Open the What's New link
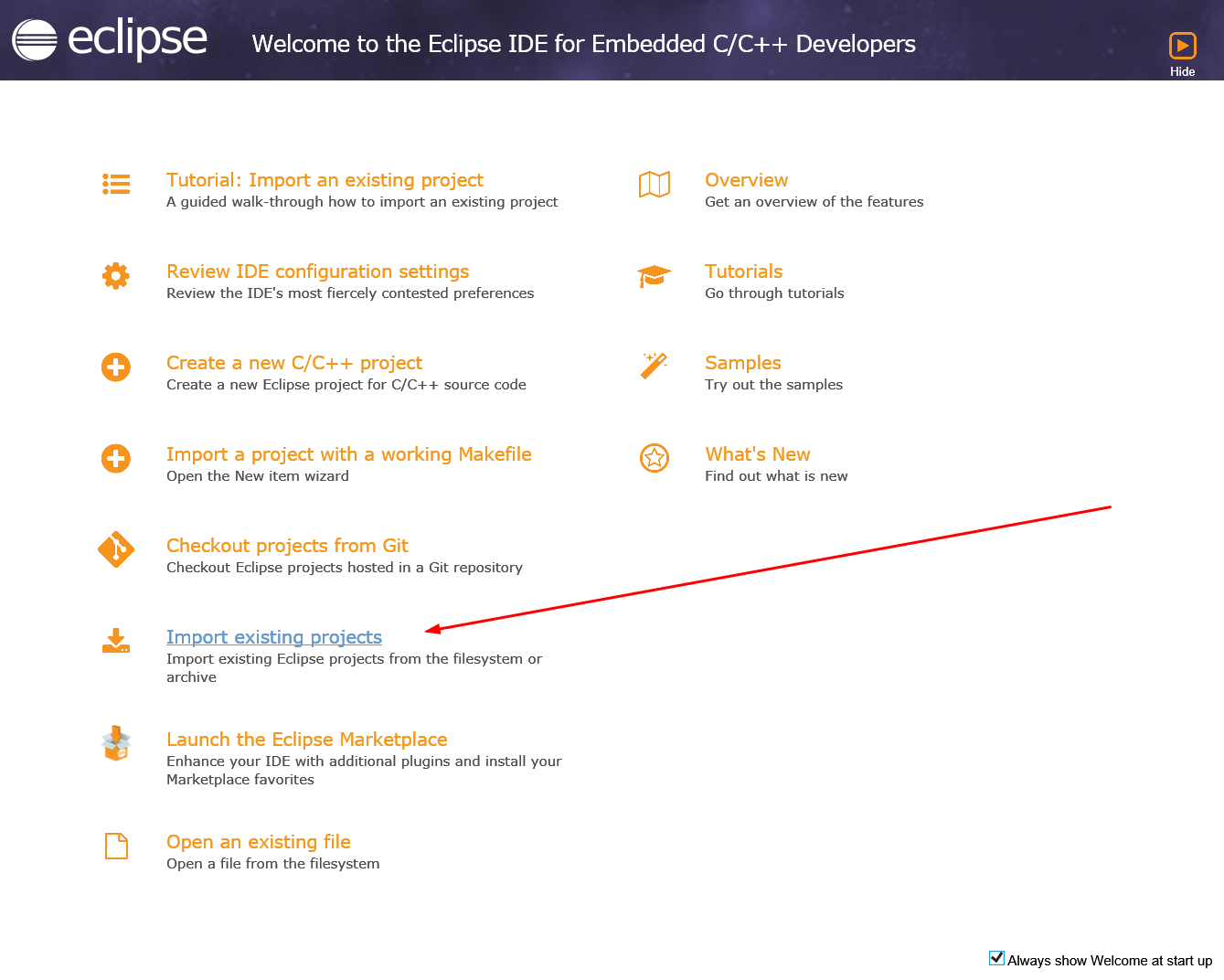1224x980 pixels. click(x=757, y=454)
